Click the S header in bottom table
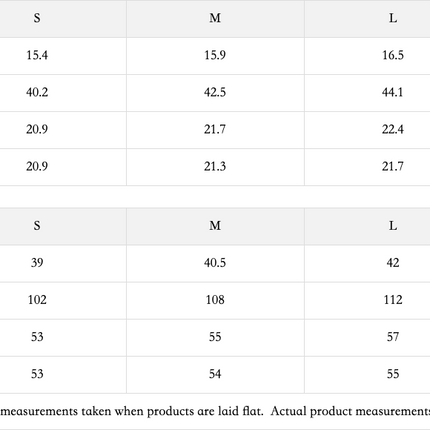 [x=37, y=226]
